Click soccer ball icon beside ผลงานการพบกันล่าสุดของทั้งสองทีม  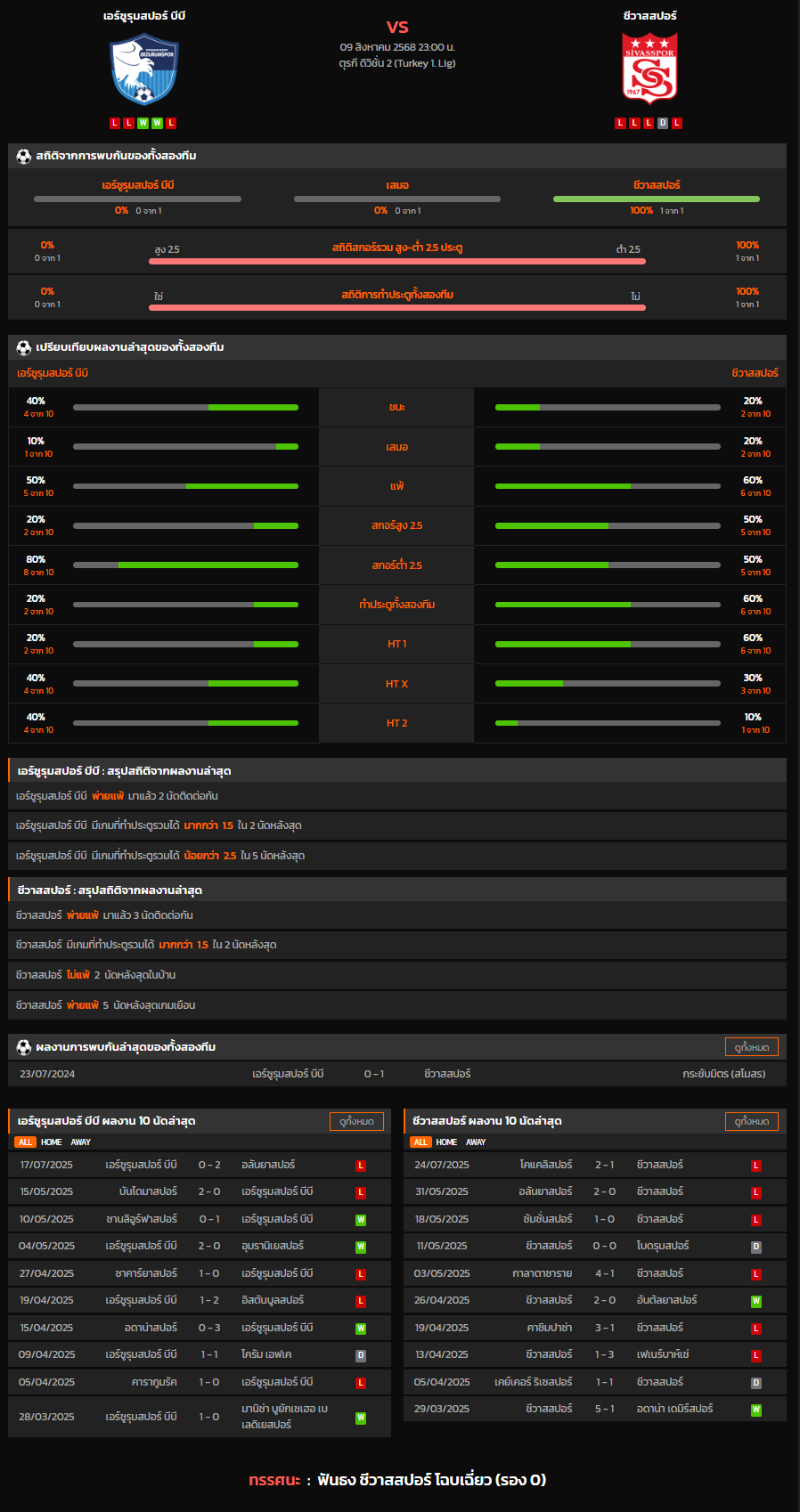[x=24, y=1048]
